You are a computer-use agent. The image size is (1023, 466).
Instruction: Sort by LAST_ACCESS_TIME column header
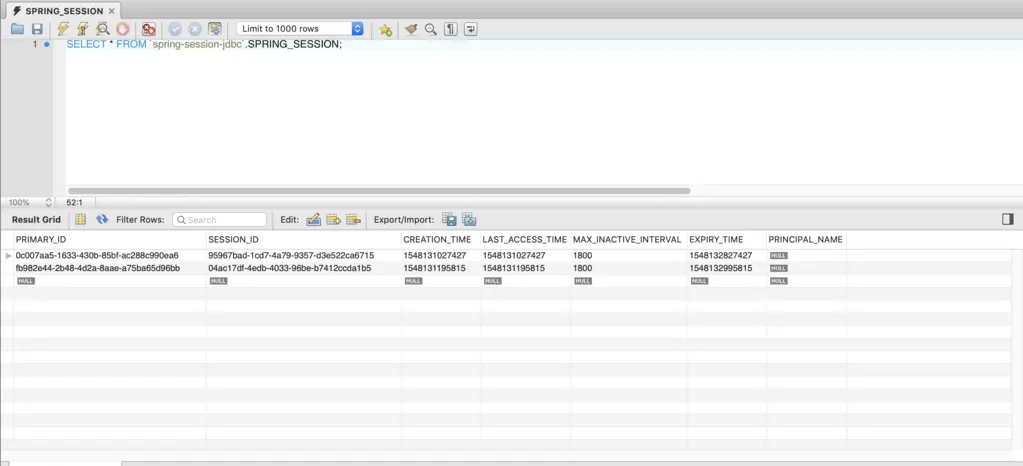pyautogui.click(x=525, y=240)
